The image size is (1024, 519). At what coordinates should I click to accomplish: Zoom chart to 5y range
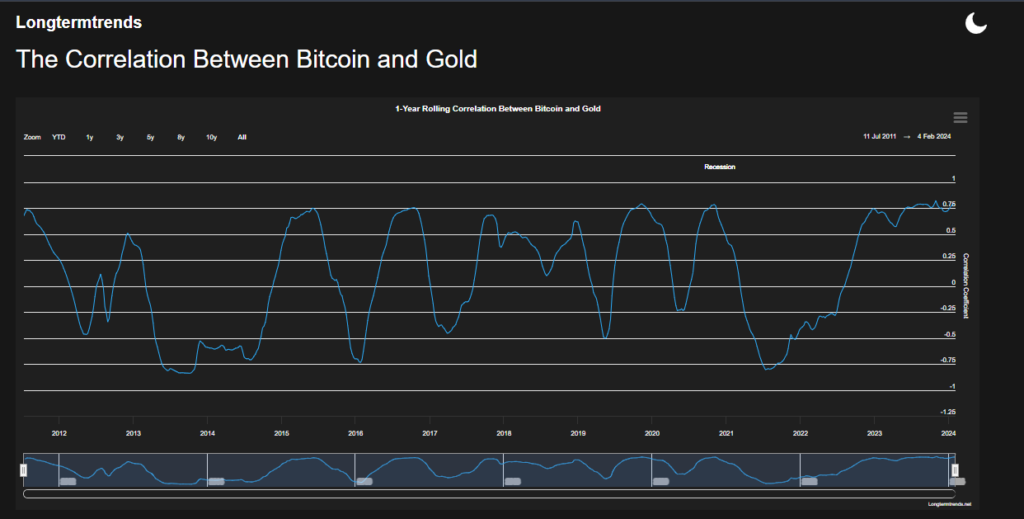[150, 136]
